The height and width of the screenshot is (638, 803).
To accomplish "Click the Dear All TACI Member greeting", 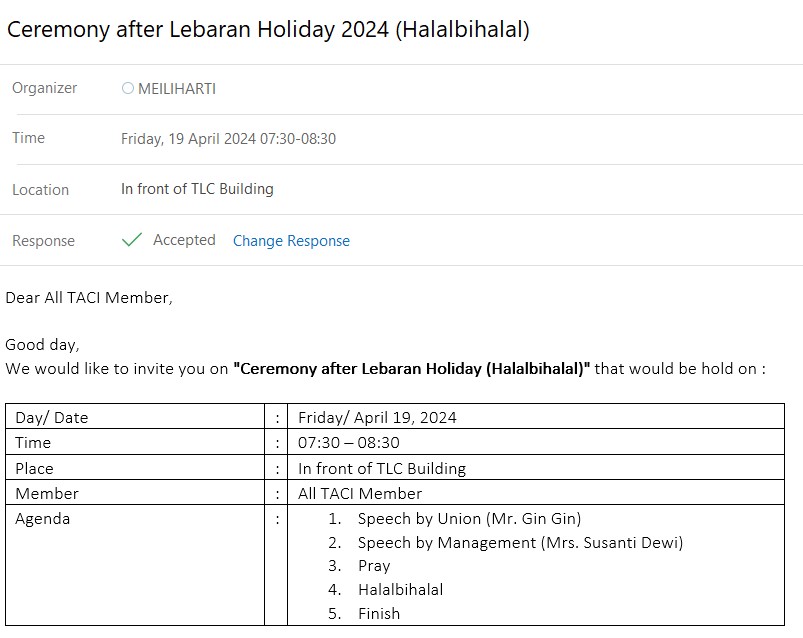I will [x=89, y=297].
